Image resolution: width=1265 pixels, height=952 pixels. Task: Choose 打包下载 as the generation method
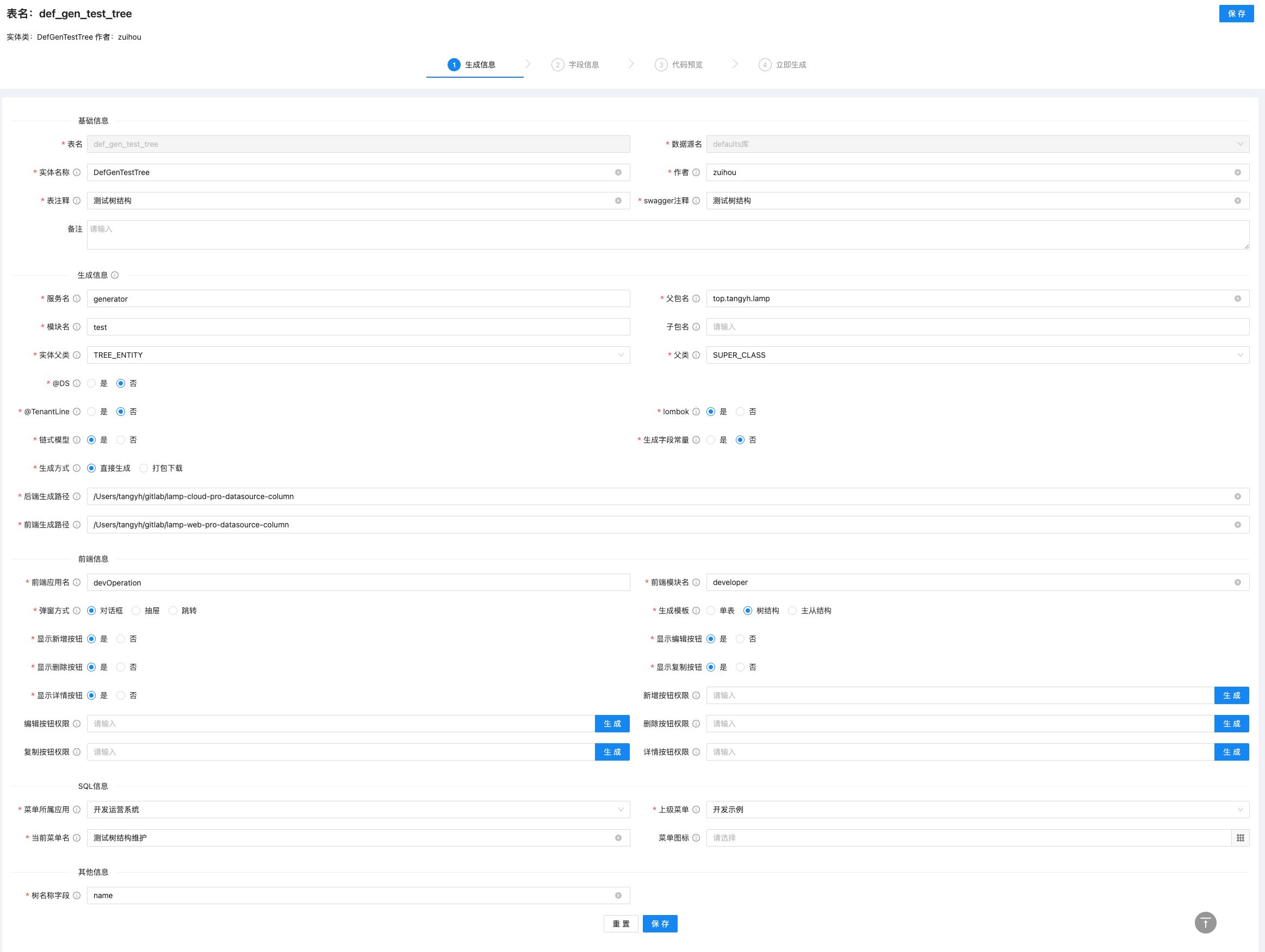(144, 468)
